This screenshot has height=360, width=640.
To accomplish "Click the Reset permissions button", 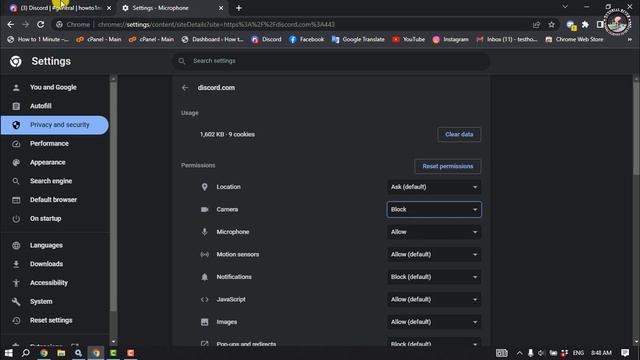I will point(448,166).
